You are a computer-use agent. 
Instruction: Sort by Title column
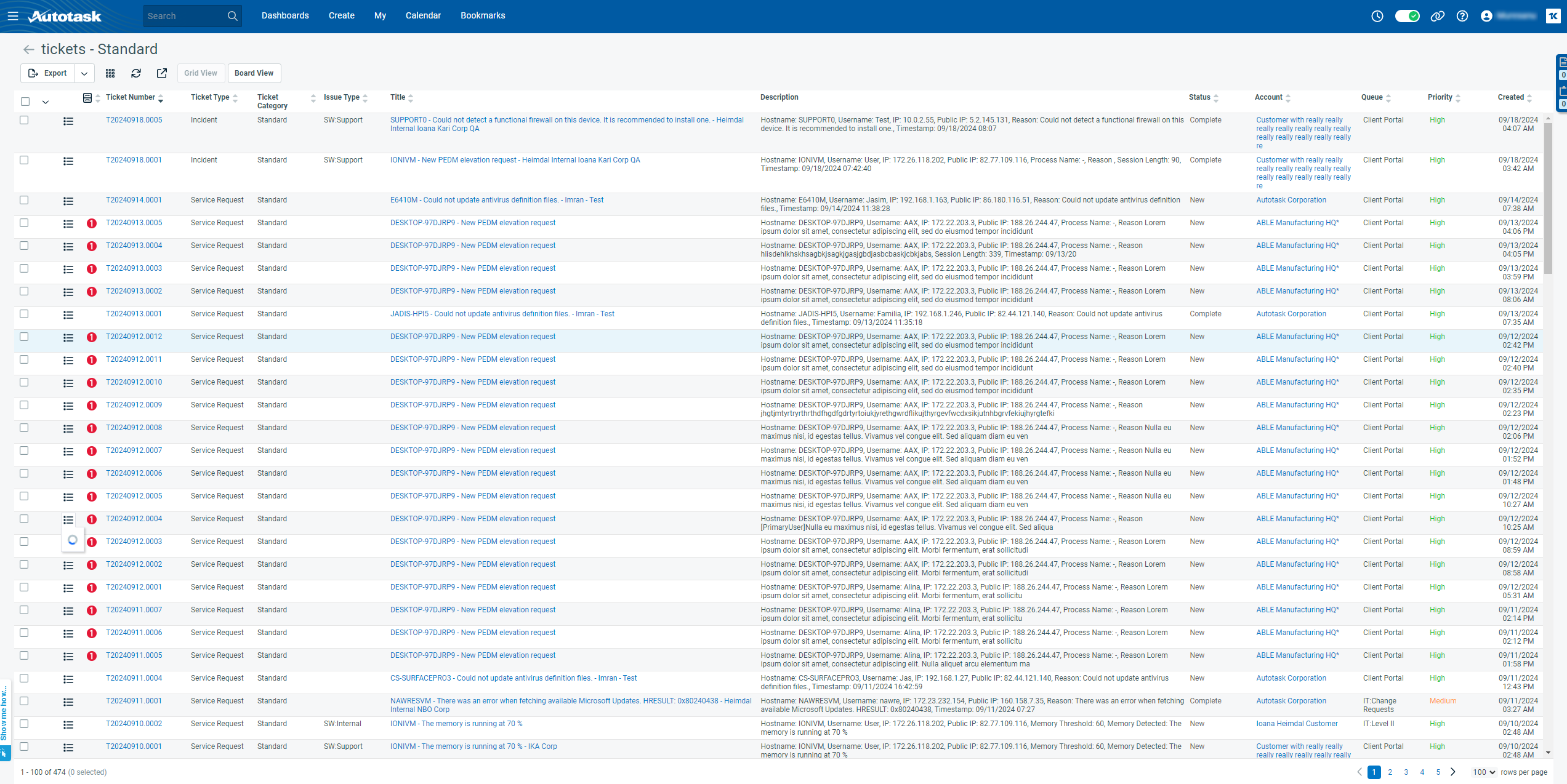coord(402,97)
